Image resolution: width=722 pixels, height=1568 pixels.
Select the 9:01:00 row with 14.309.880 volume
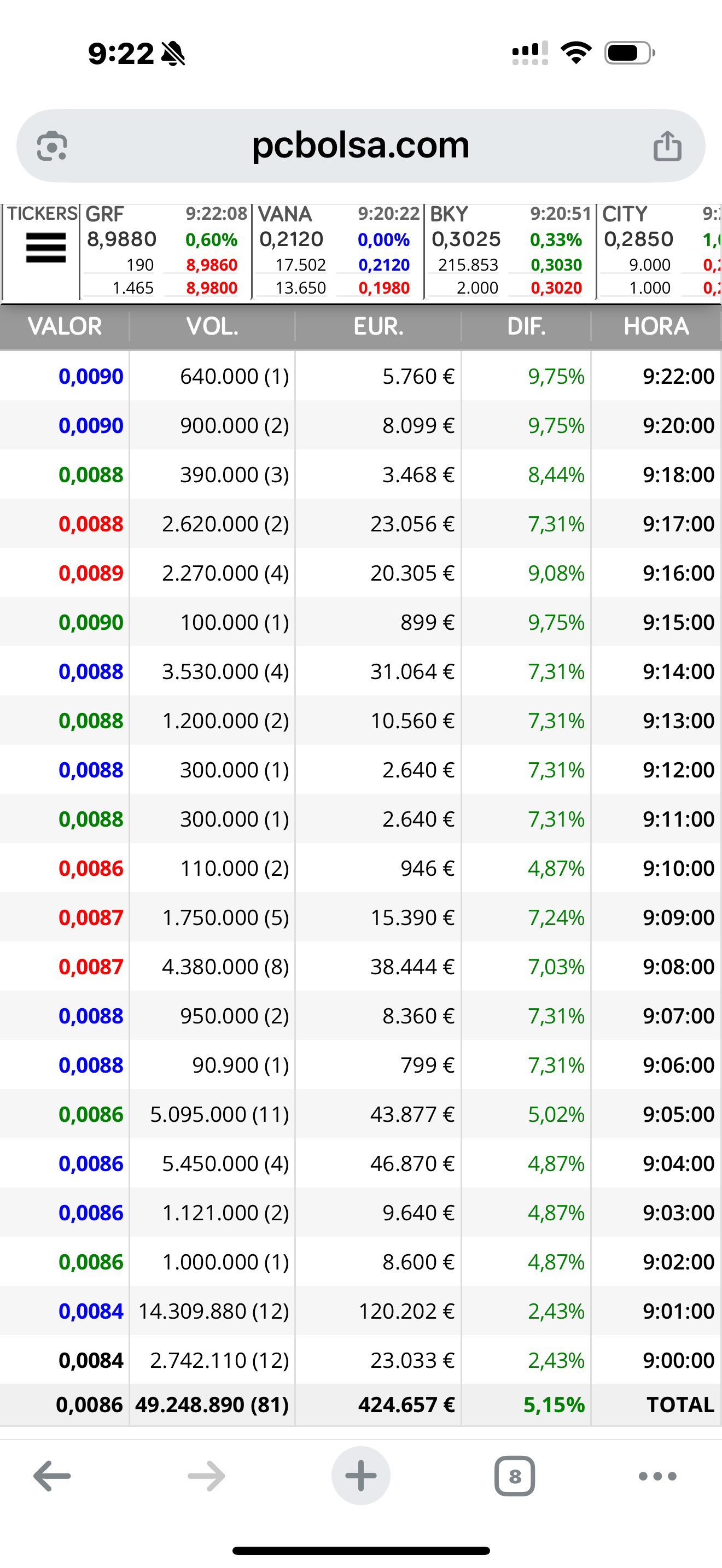(361, 1310)
